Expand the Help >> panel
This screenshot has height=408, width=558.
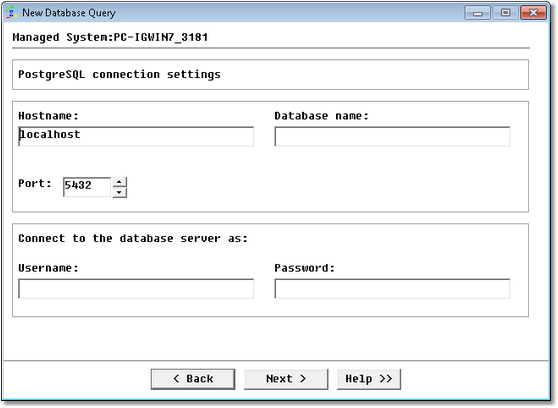[369, 379]
